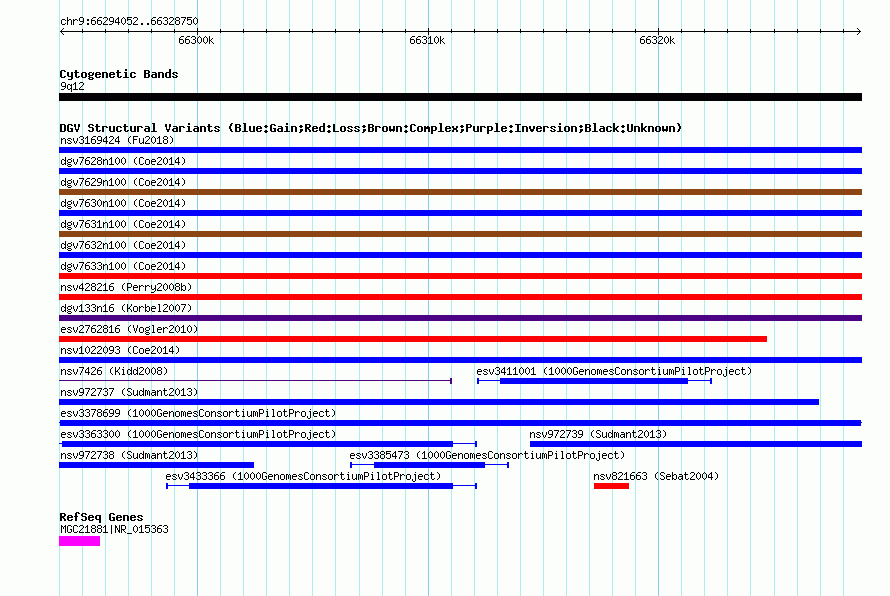The image size is (890, 596).
Task: Click the 66310k ruler marker
Action: [427, 40]
